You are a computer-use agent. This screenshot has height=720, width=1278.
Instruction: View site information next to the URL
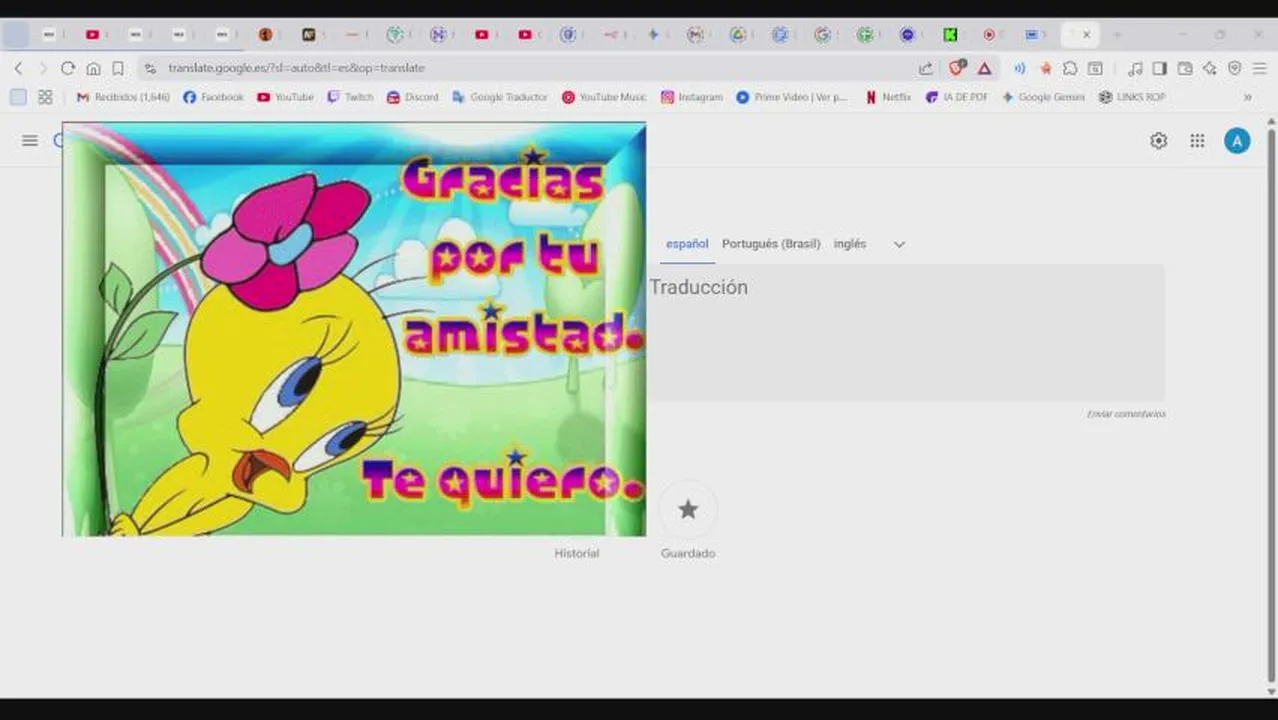coord(150,68)
